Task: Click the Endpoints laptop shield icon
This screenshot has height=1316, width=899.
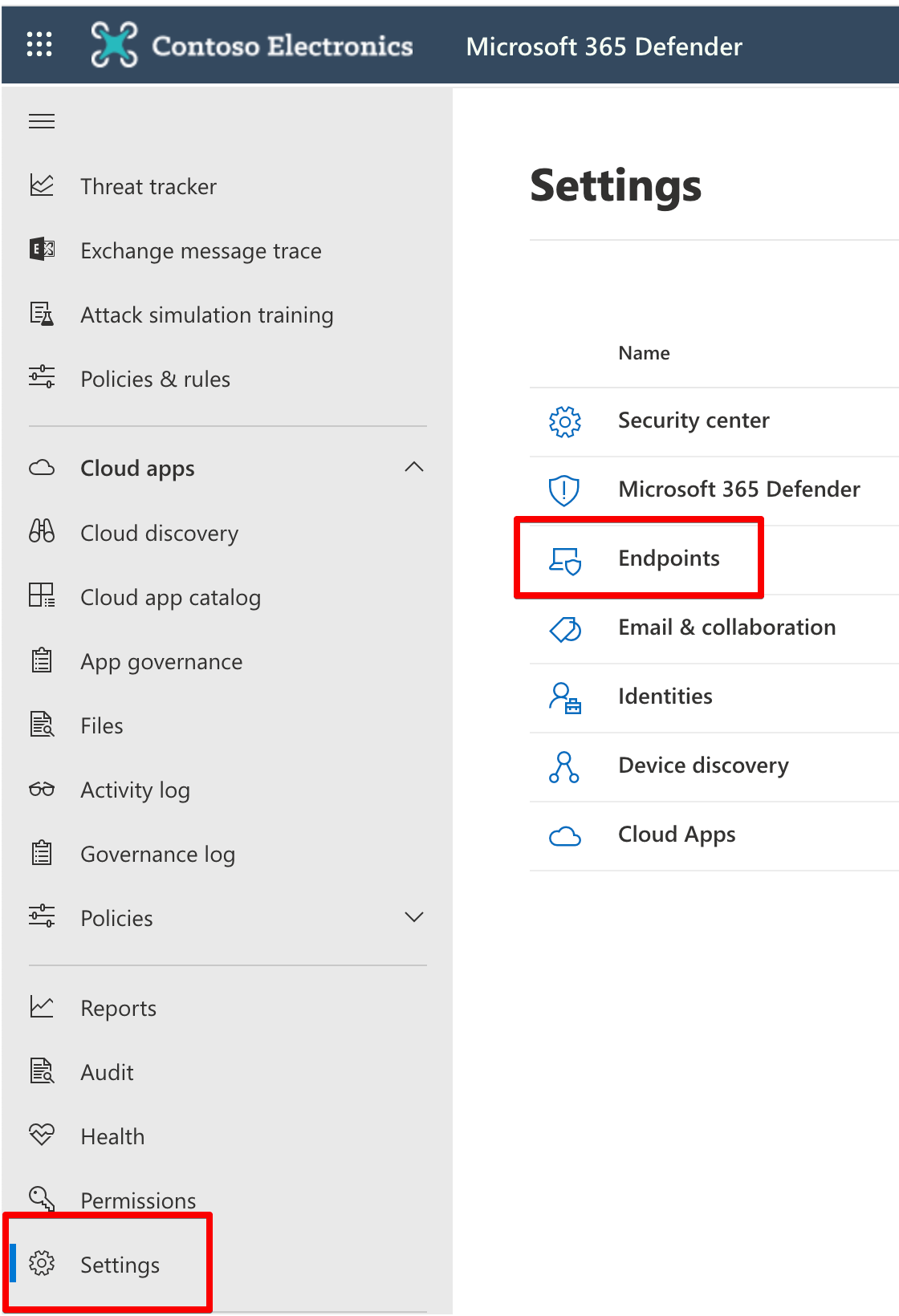Action: pos(565,560)
